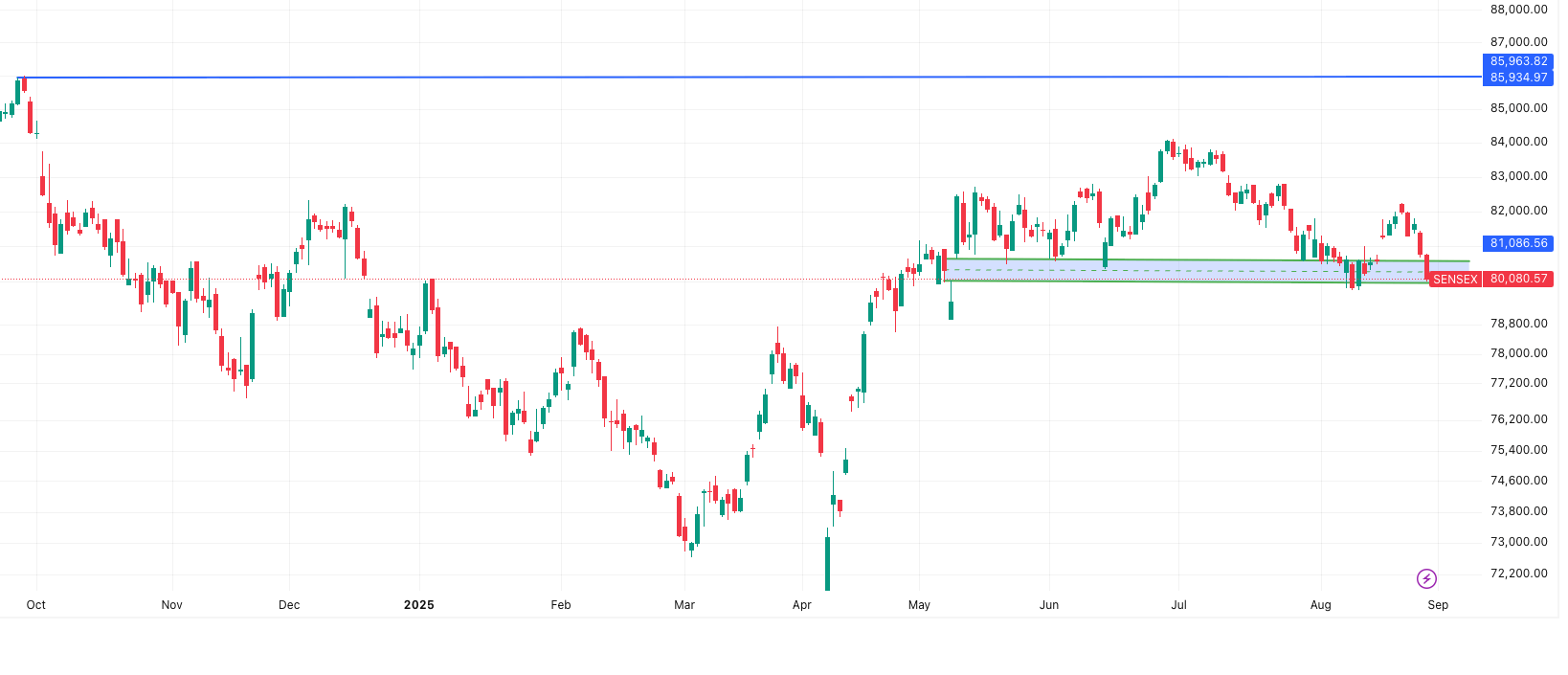Click the Apr label on time axis
The width and height of the screenshot is (1568, 675).
[x=802, y=605]
